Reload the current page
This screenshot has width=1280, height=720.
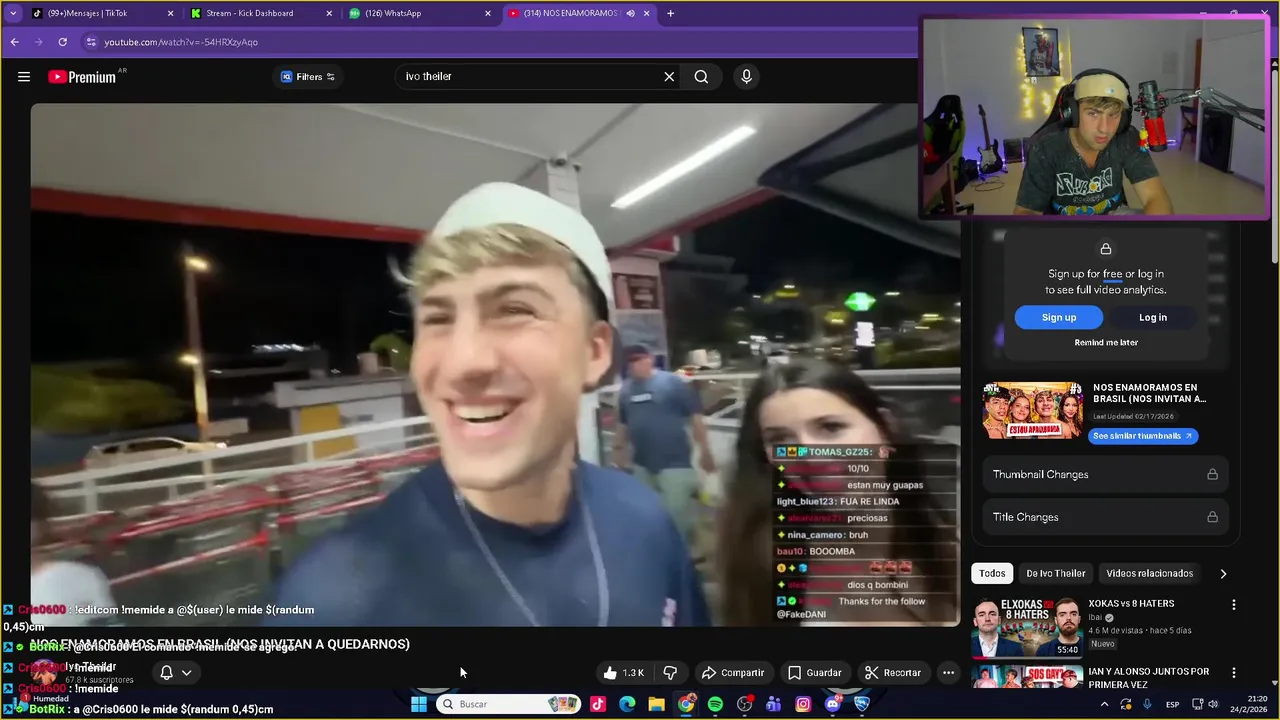63,42
